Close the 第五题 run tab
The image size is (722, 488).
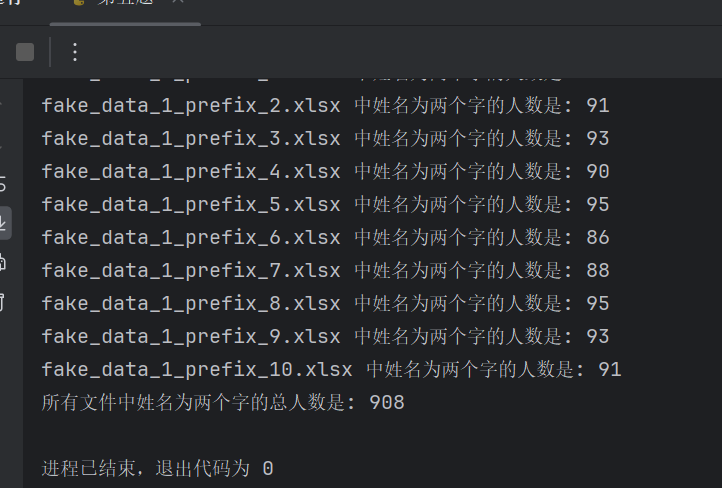177,3
